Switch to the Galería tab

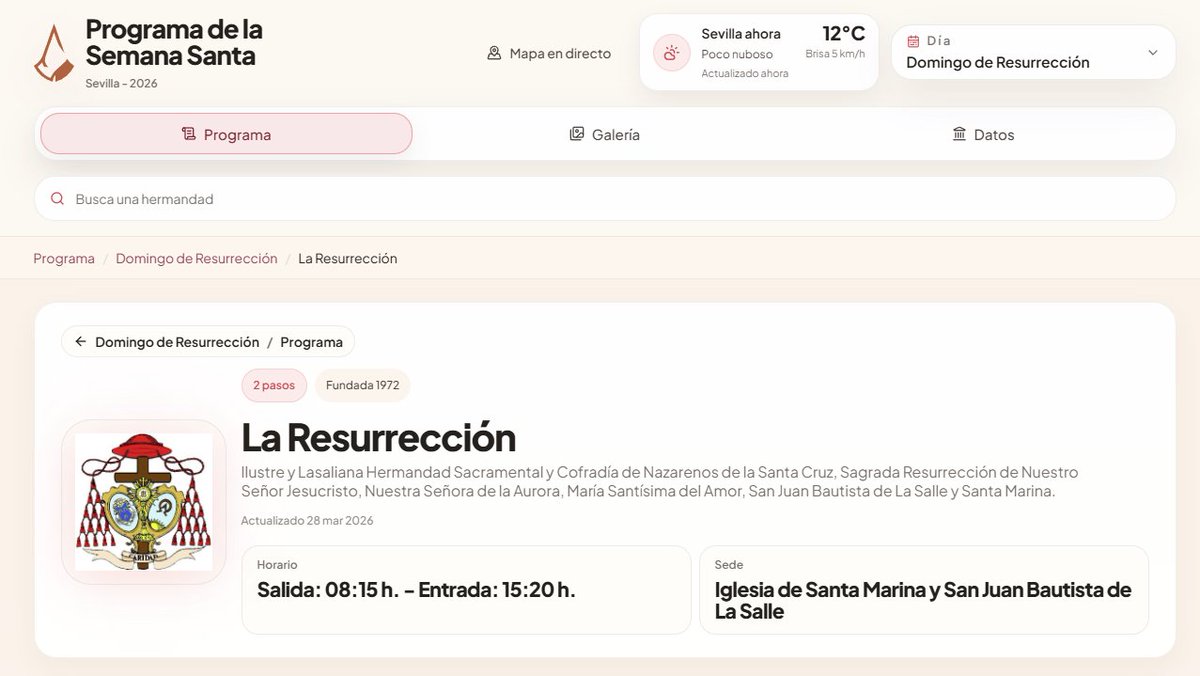[604, 134]
